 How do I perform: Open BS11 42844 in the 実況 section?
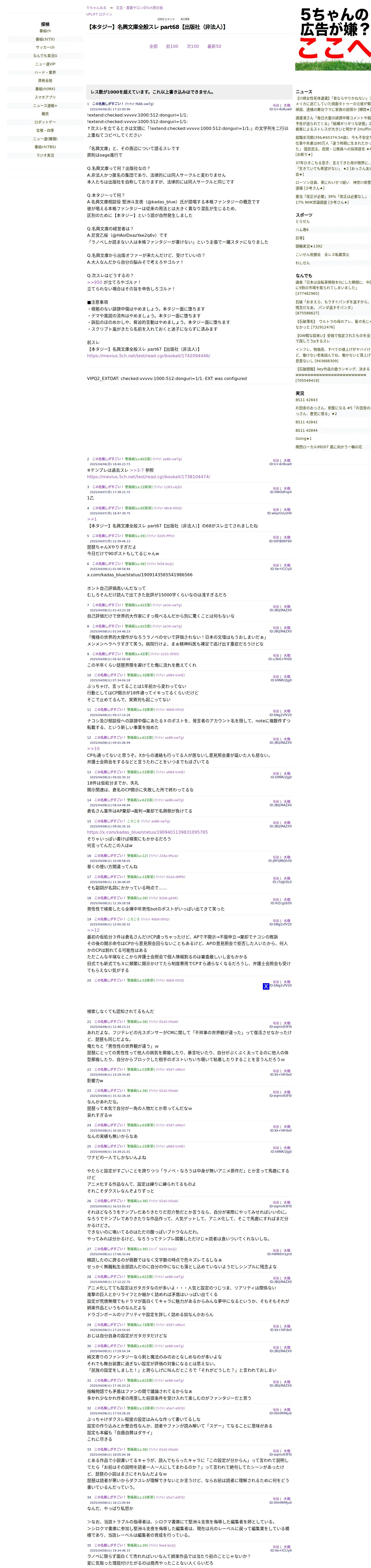coord(306,430)
